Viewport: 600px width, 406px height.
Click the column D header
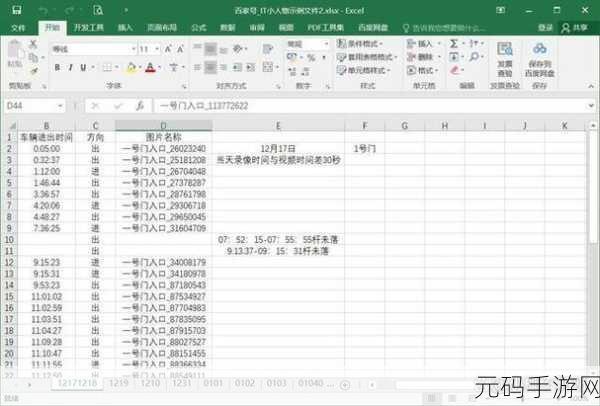pyautogui.click(x=163, y=126)
